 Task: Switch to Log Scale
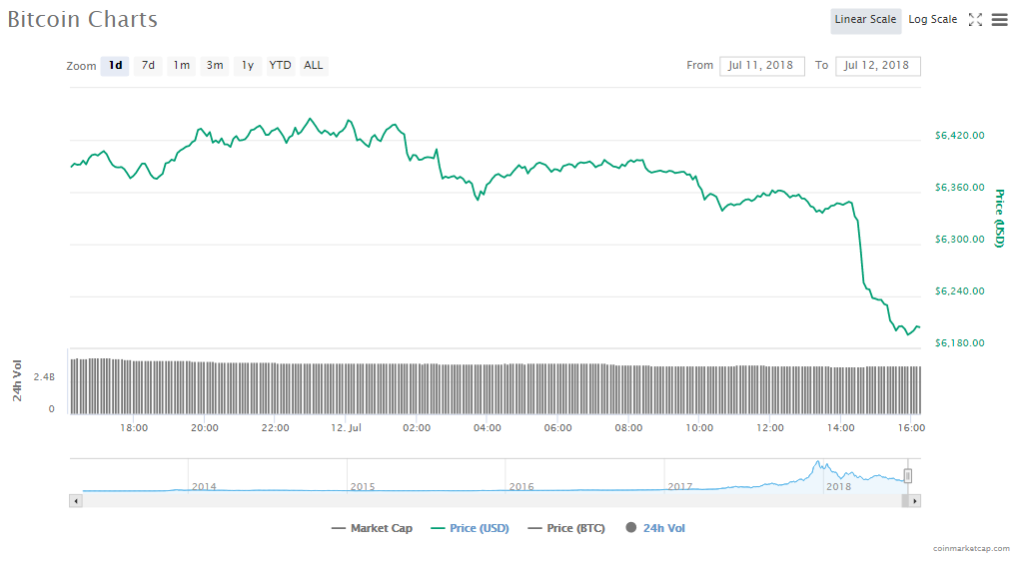click(x=932, y=19)
